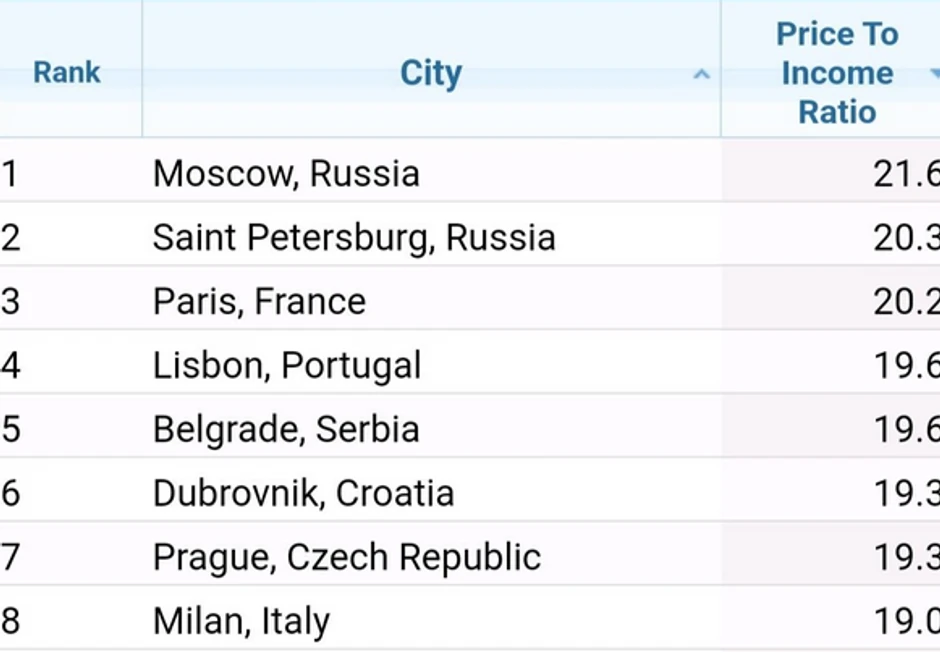Click the City column header text
The width and height of the screenshot is (940, 653).
pyautogui.click(x=431, y=73)
